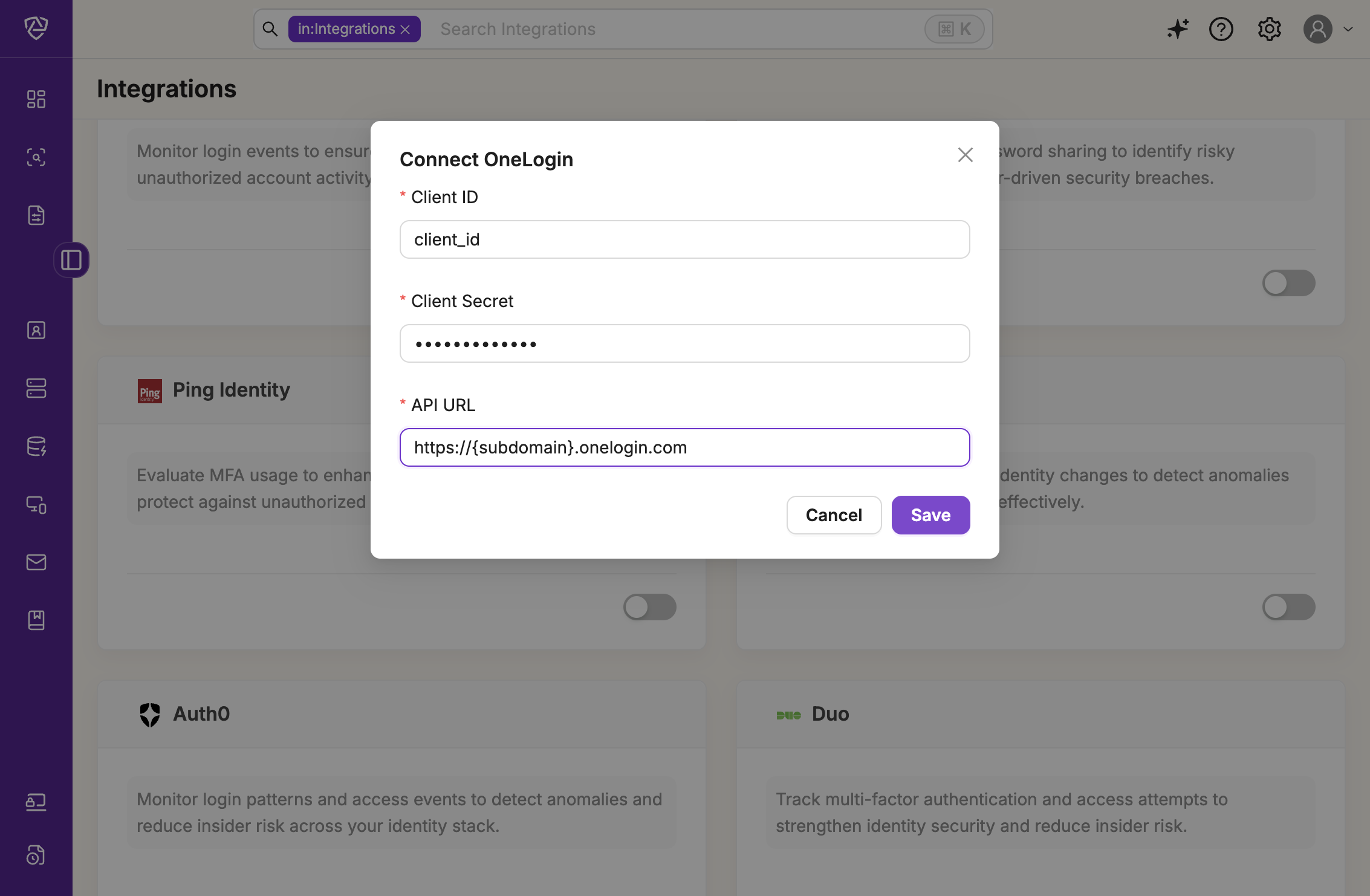Viewport: 1370px width, 896px height.
Task: Enable the Ping Identity integration toggle
Action: [x=649, y=607]
